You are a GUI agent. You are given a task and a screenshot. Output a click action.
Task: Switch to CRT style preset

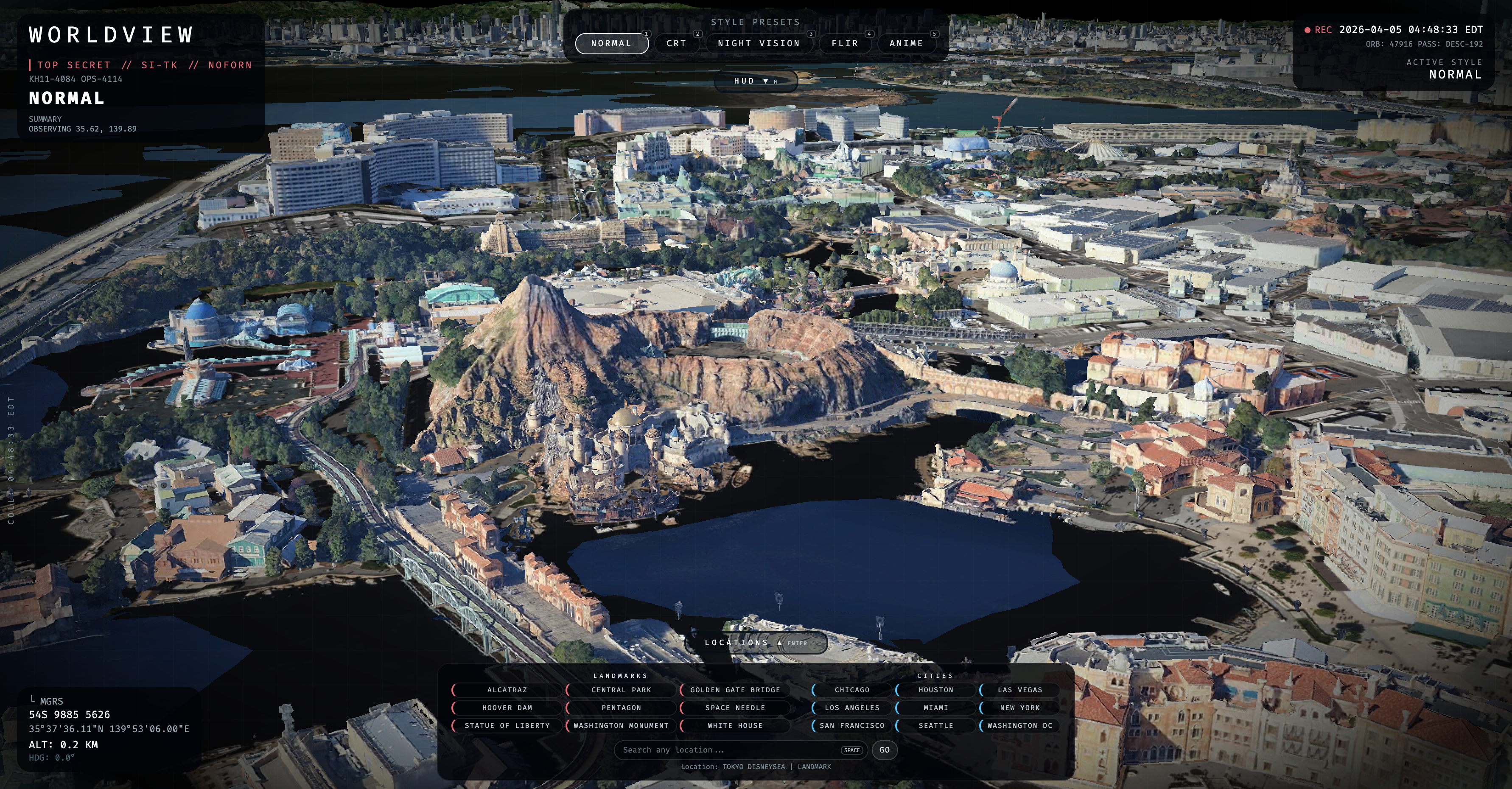(676, 43)
